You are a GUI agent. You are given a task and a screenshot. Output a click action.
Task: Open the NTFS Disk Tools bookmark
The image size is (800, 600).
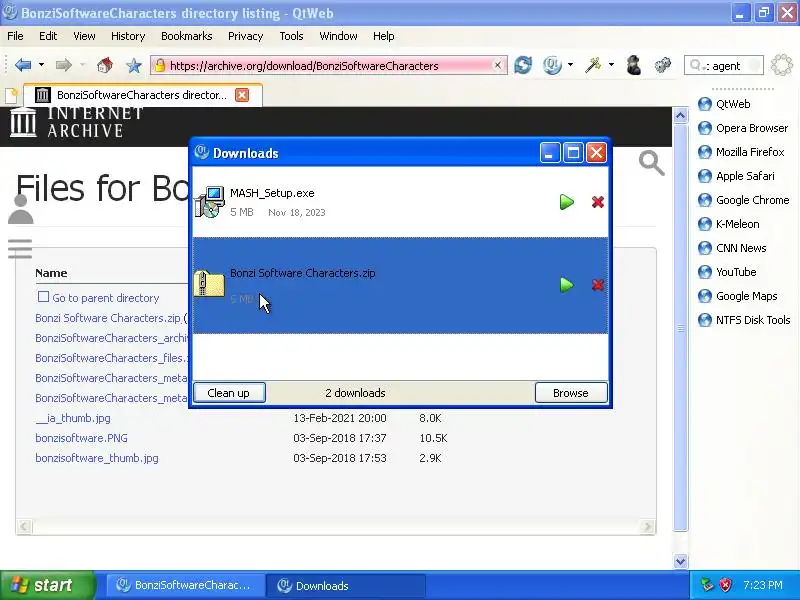point(743,320)
